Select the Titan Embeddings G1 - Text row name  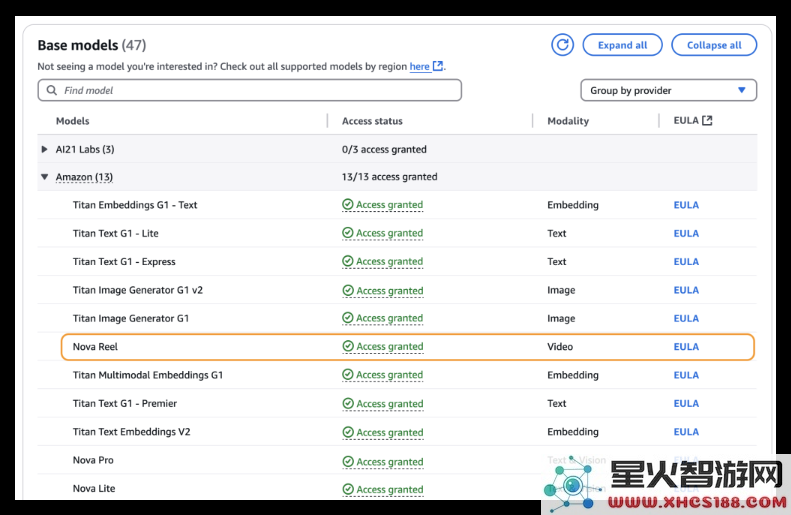click(135, 205)
